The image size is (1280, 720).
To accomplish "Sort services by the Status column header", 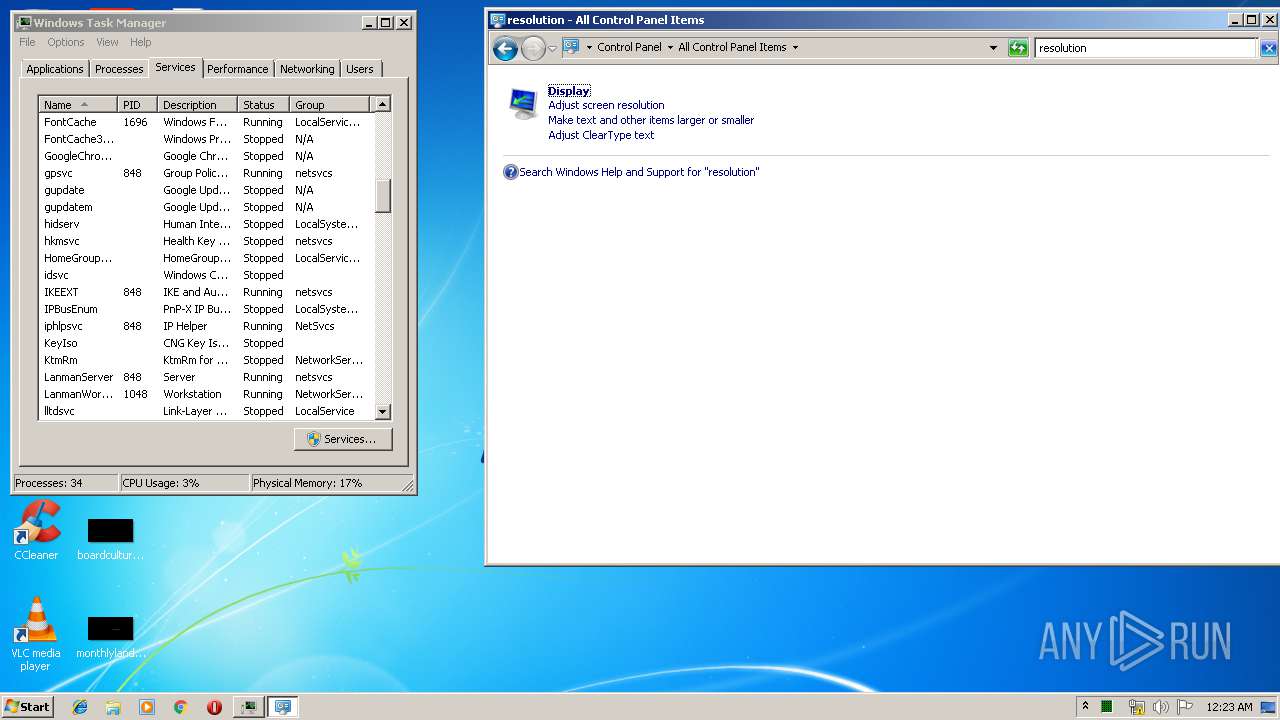I will (264, 105).
